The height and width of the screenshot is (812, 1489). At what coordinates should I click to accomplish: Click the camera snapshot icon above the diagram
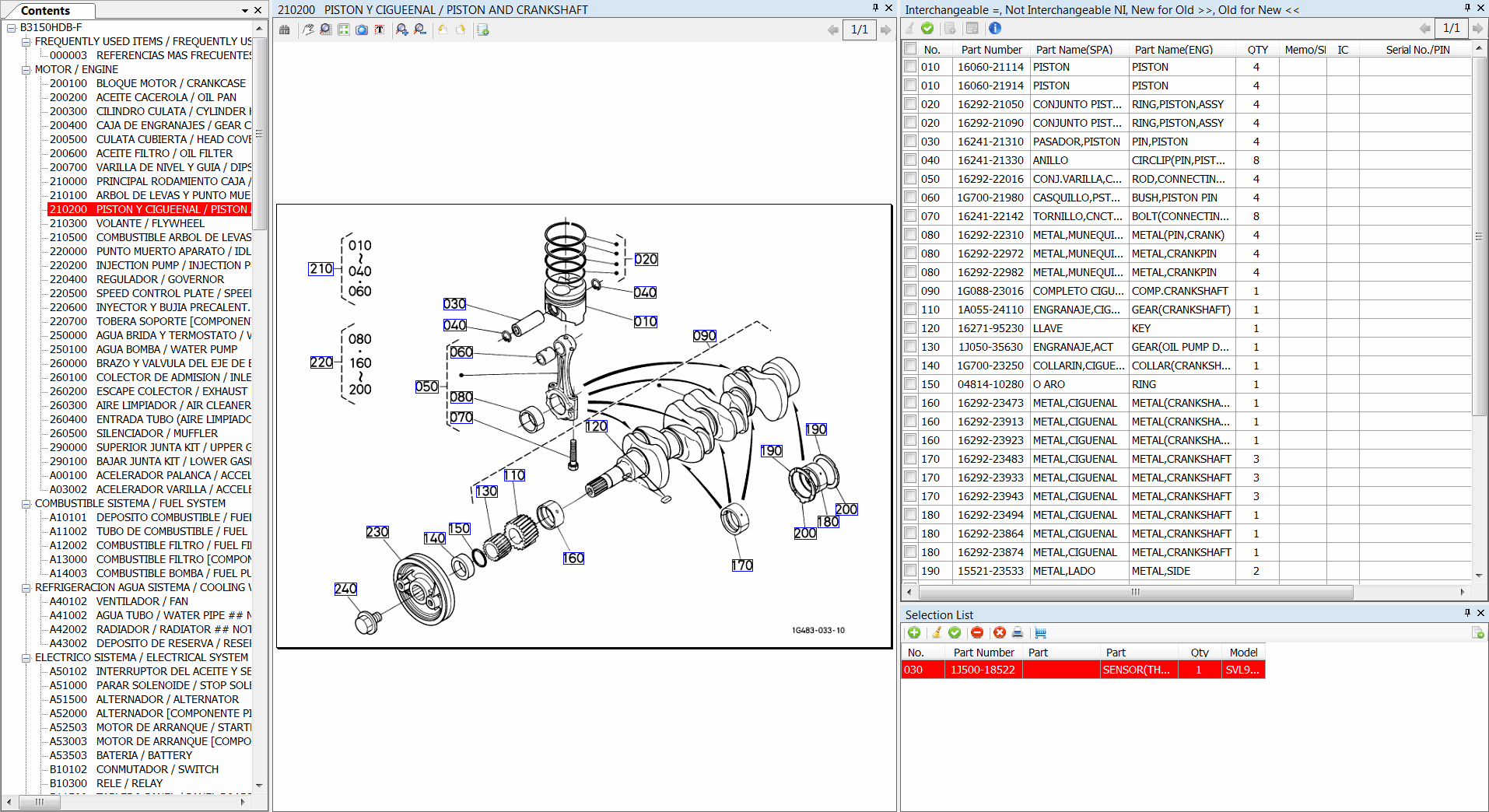(x=362, y=30)
